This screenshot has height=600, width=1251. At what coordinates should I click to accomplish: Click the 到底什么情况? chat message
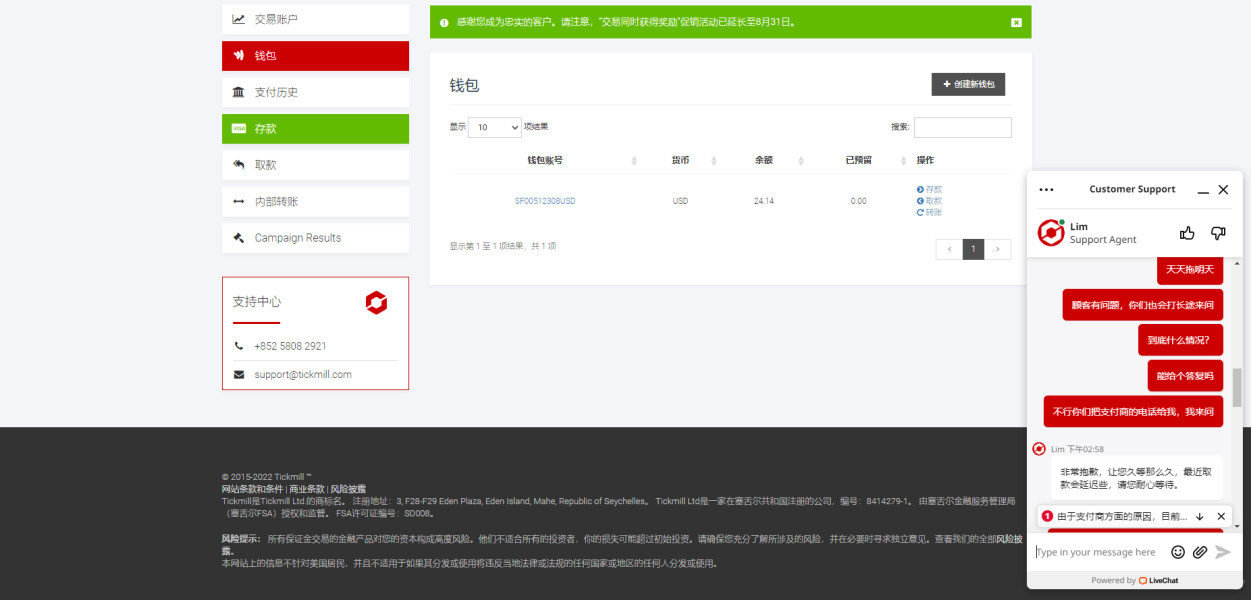pos(1180,340)
